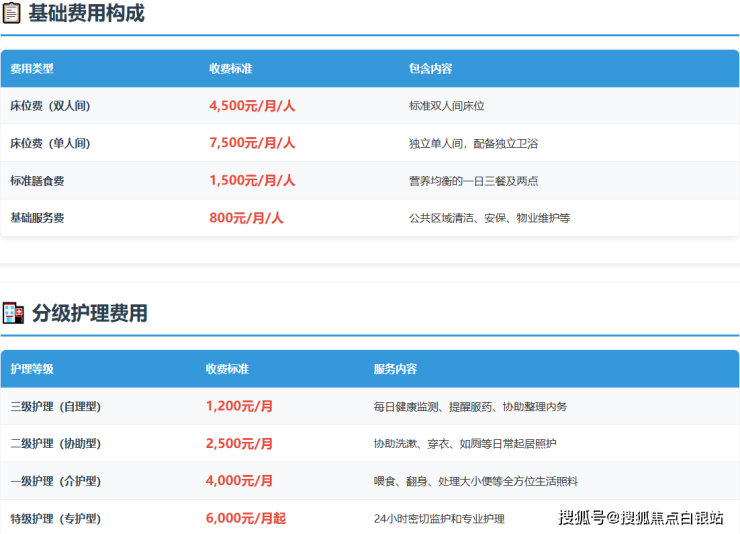Image resolution: width=740 pixels, height=534 pixels.
Task: Select the 标准膳食费 row label
Action: click(x=37, y=181)
